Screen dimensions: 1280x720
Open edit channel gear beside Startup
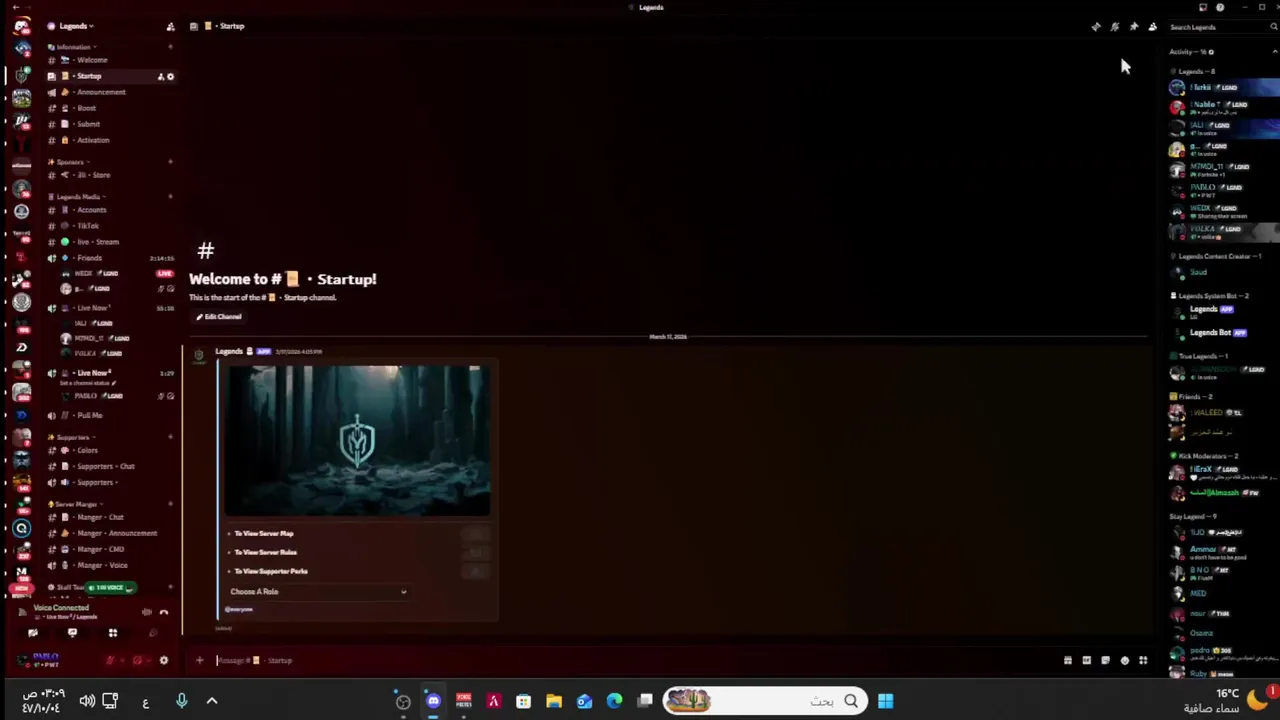pos(170,76)
